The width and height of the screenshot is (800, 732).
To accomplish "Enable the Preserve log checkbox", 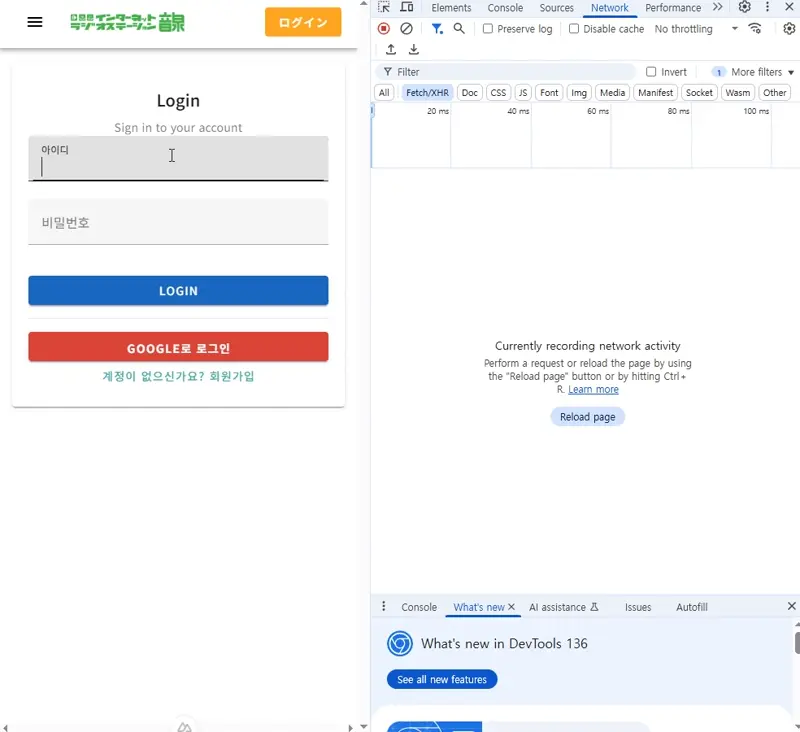I will (x=488, y=29).
